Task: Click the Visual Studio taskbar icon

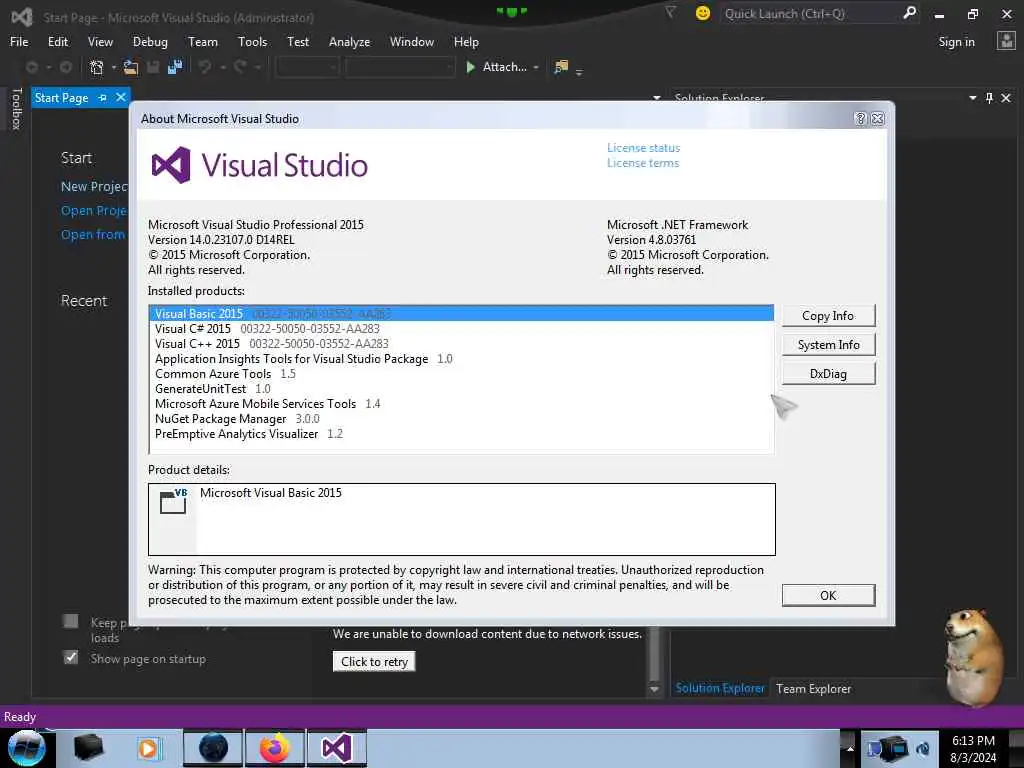Action: coord(336,748)
